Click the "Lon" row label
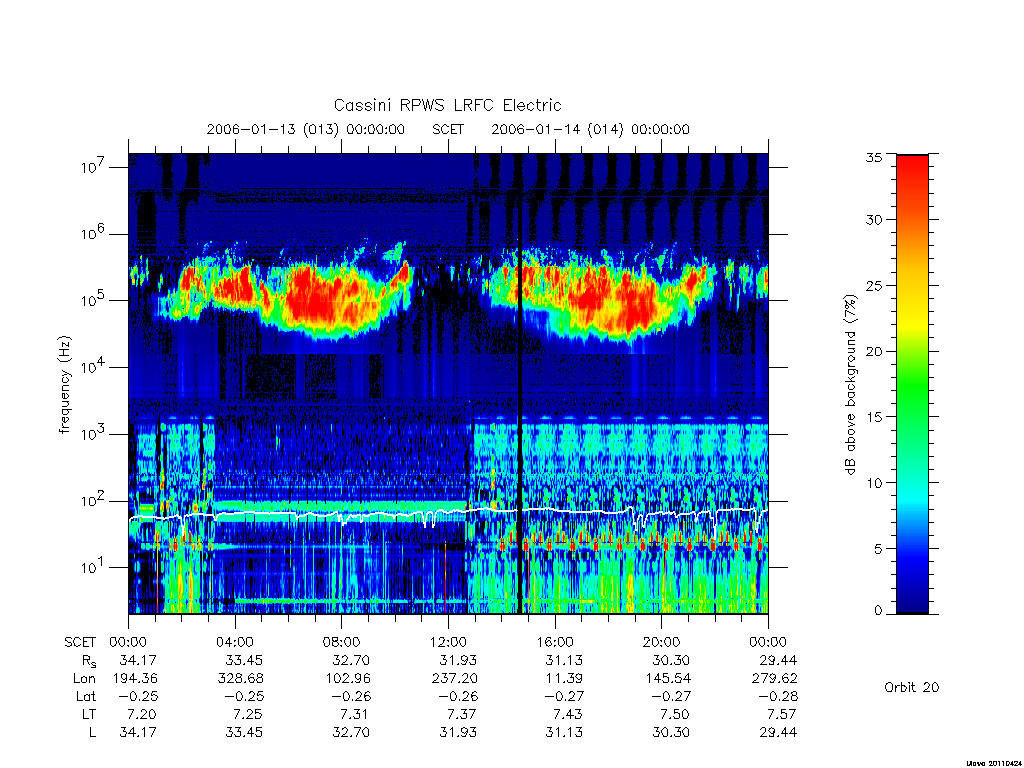The image size is (1024, 768). click(84, 679)
